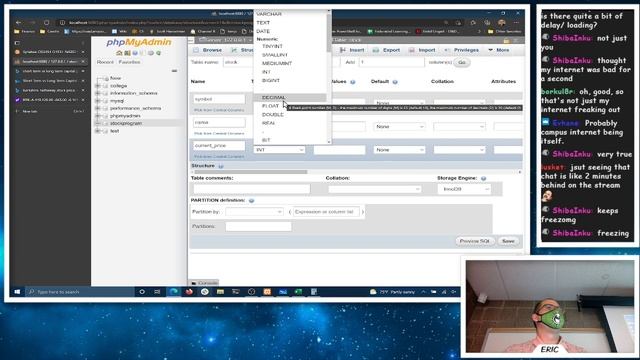This screenshot has height=360, width=640.
Task: Click the green reload navigation icon in sidebar
Action: (x=158, y=53)
